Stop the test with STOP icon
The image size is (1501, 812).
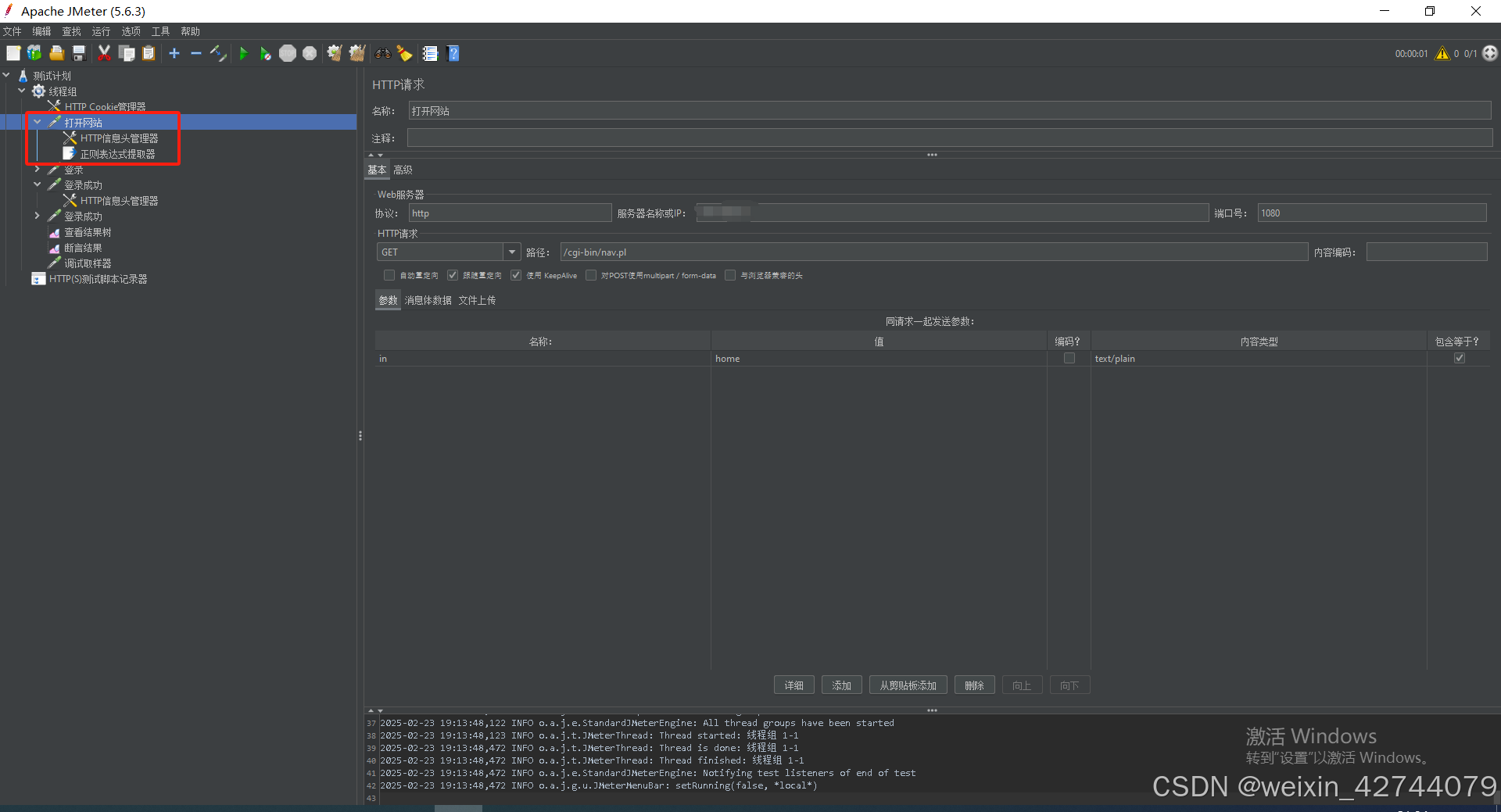point(288,53)
